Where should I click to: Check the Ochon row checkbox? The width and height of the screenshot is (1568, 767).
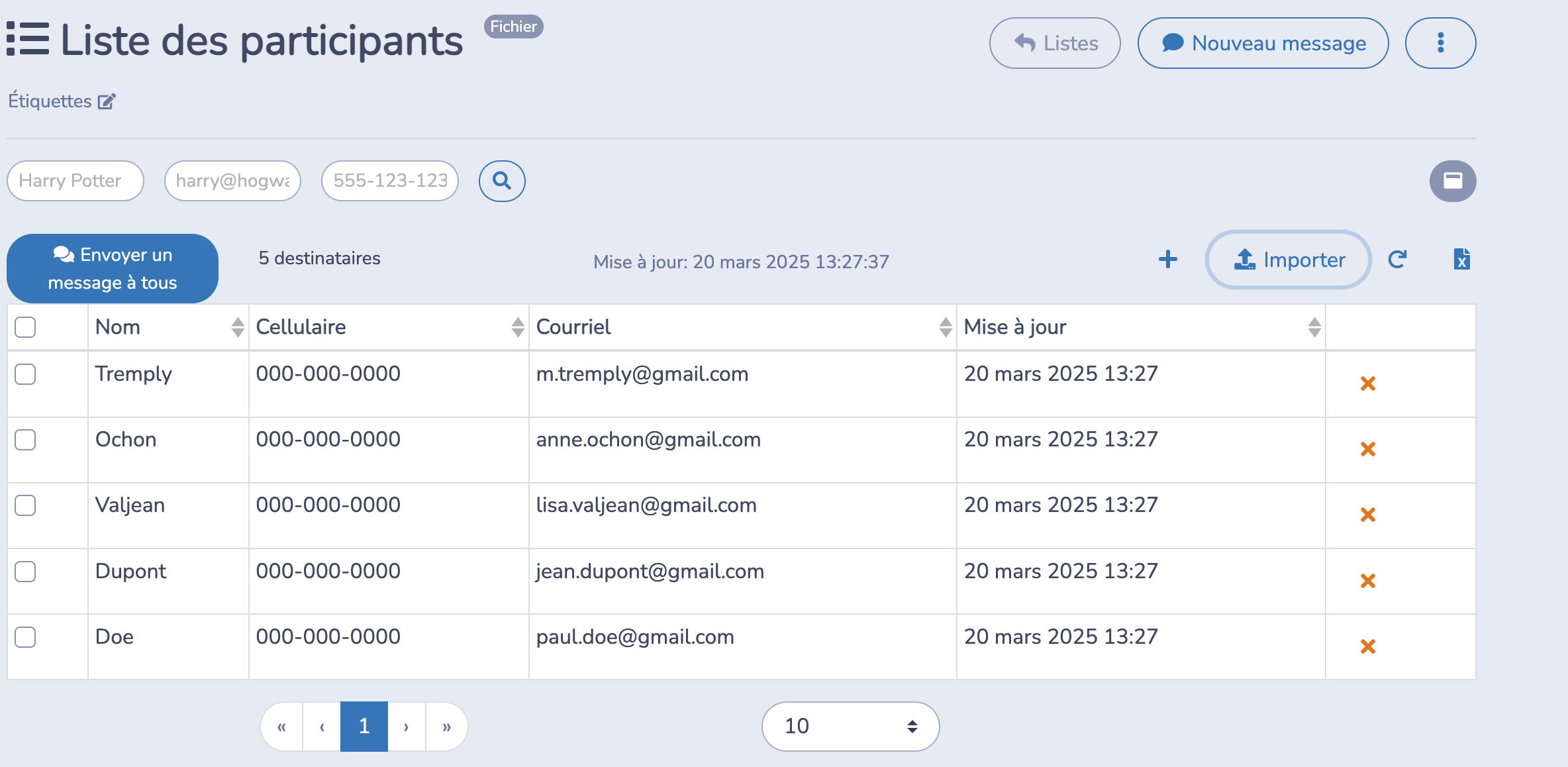pos(25,440)
